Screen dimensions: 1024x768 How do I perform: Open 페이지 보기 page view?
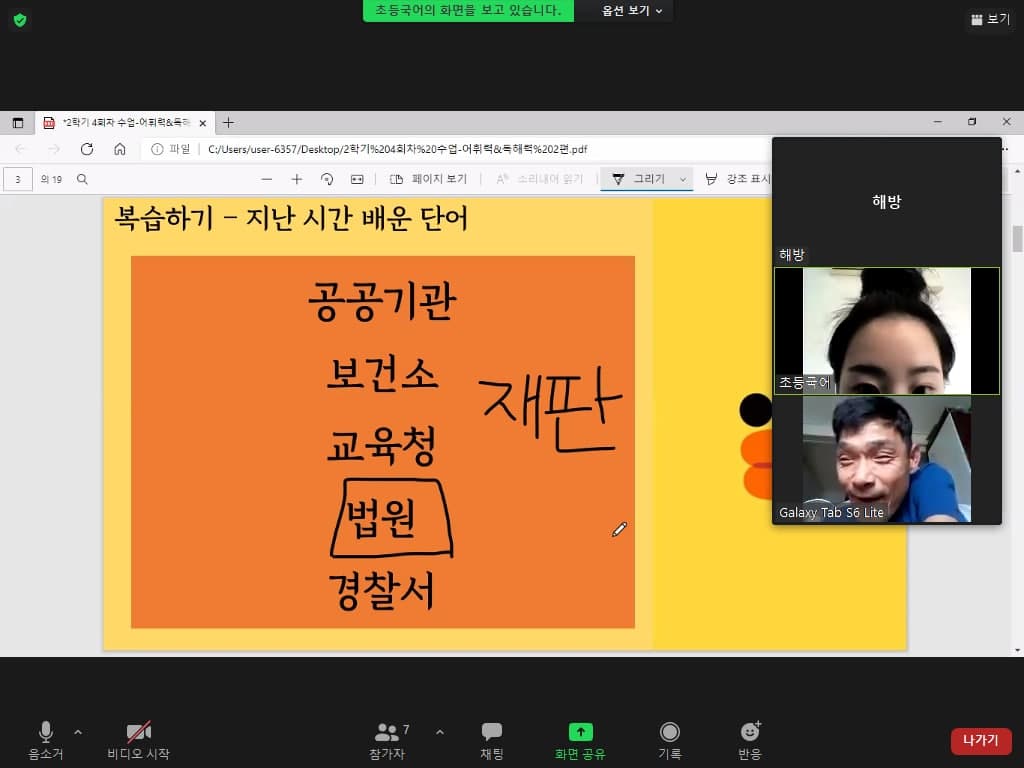point(428,179)
